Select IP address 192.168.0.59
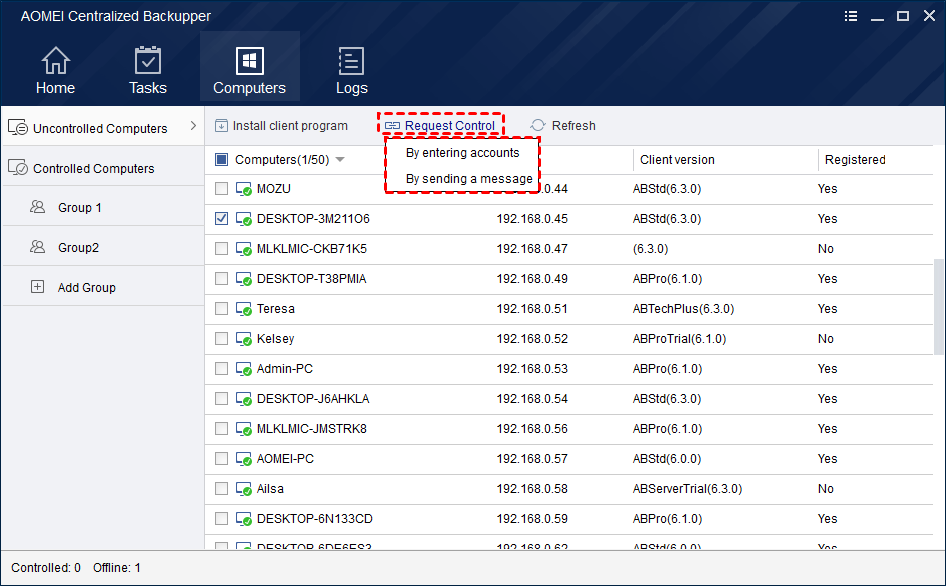946x586 pixels. [532, 518]
